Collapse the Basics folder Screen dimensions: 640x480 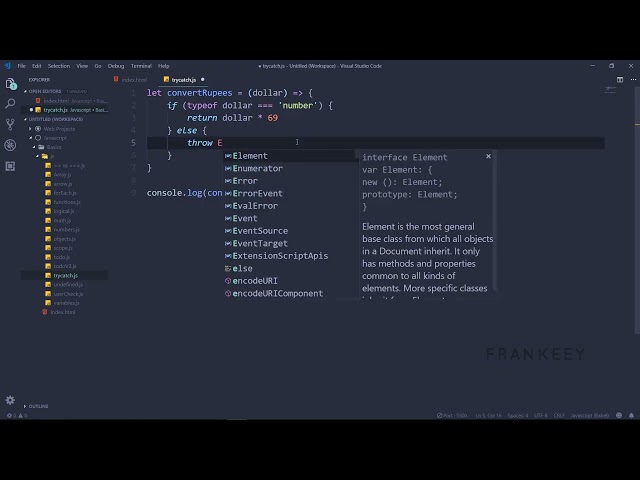tap(53, 147)
